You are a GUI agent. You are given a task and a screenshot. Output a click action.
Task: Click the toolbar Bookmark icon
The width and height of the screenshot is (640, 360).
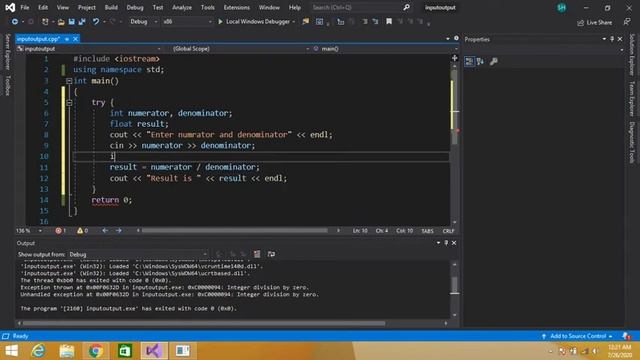(389, 22)
